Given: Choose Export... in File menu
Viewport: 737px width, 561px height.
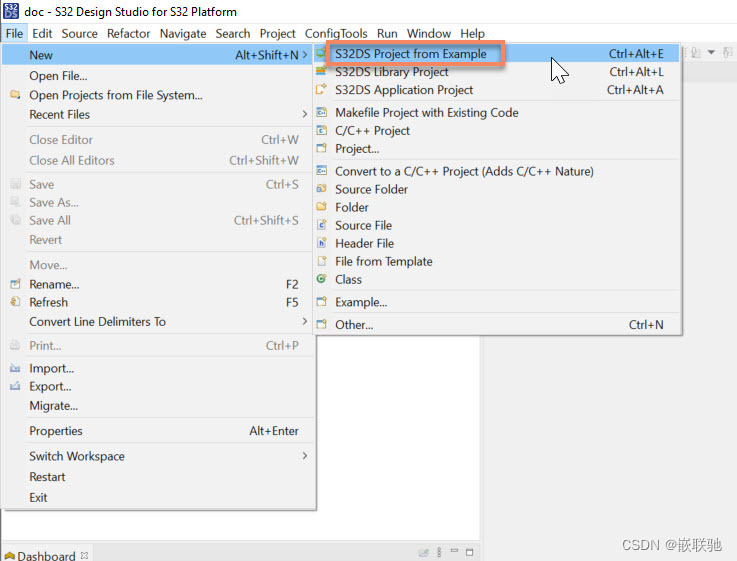Looking at the screenshot, I should (x=158, y=386).
